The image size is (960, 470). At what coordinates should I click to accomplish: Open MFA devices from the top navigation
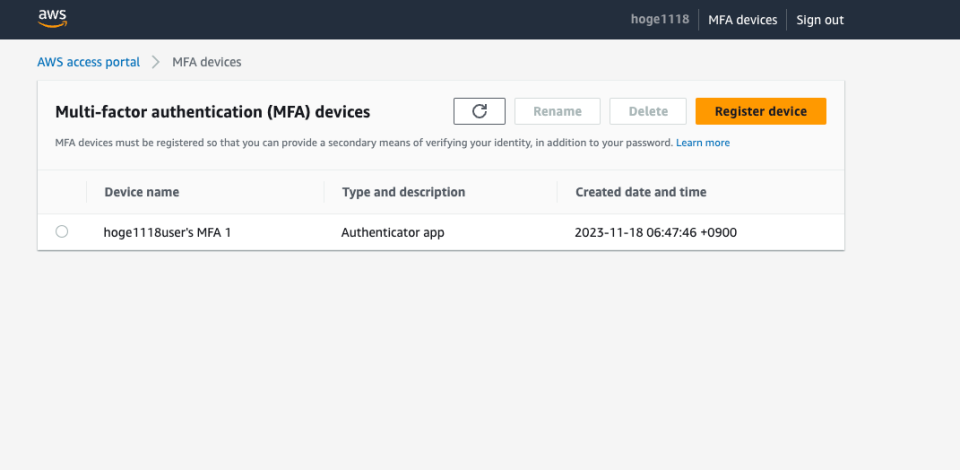[743, 20]
